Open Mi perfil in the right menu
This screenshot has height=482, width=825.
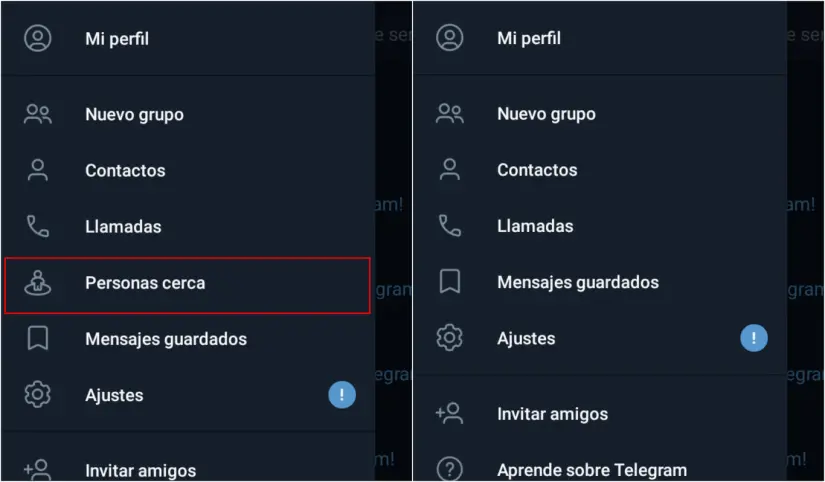click(528, 38)
